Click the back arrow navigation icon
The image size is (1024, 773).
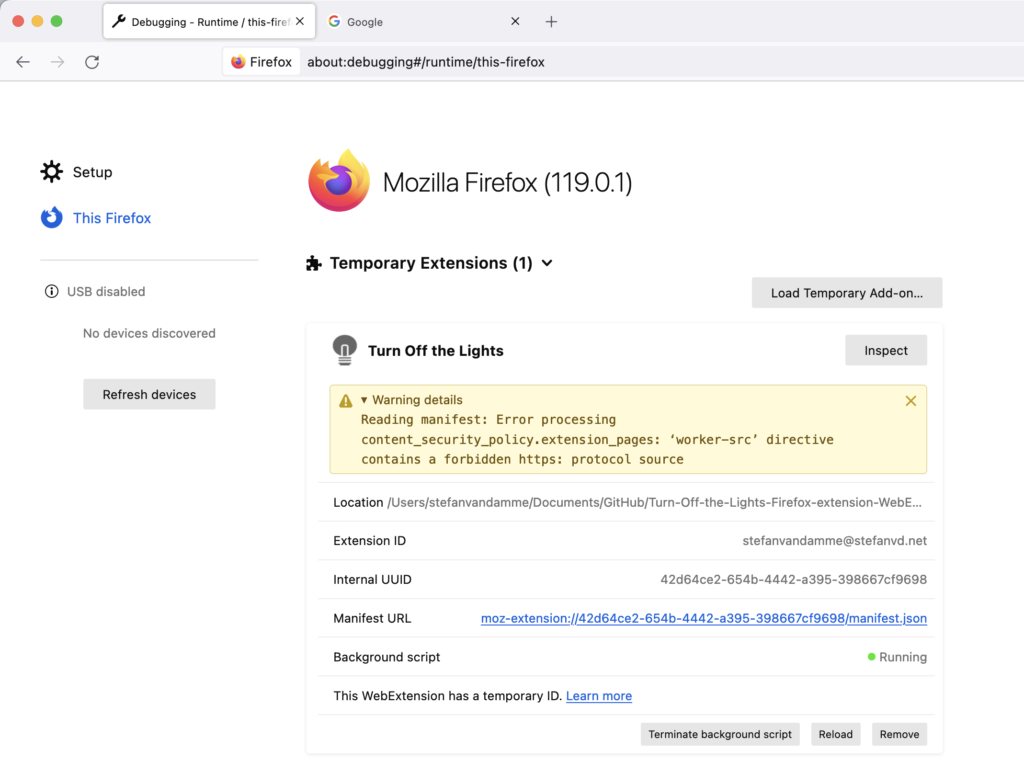click(x=23, y=61)
